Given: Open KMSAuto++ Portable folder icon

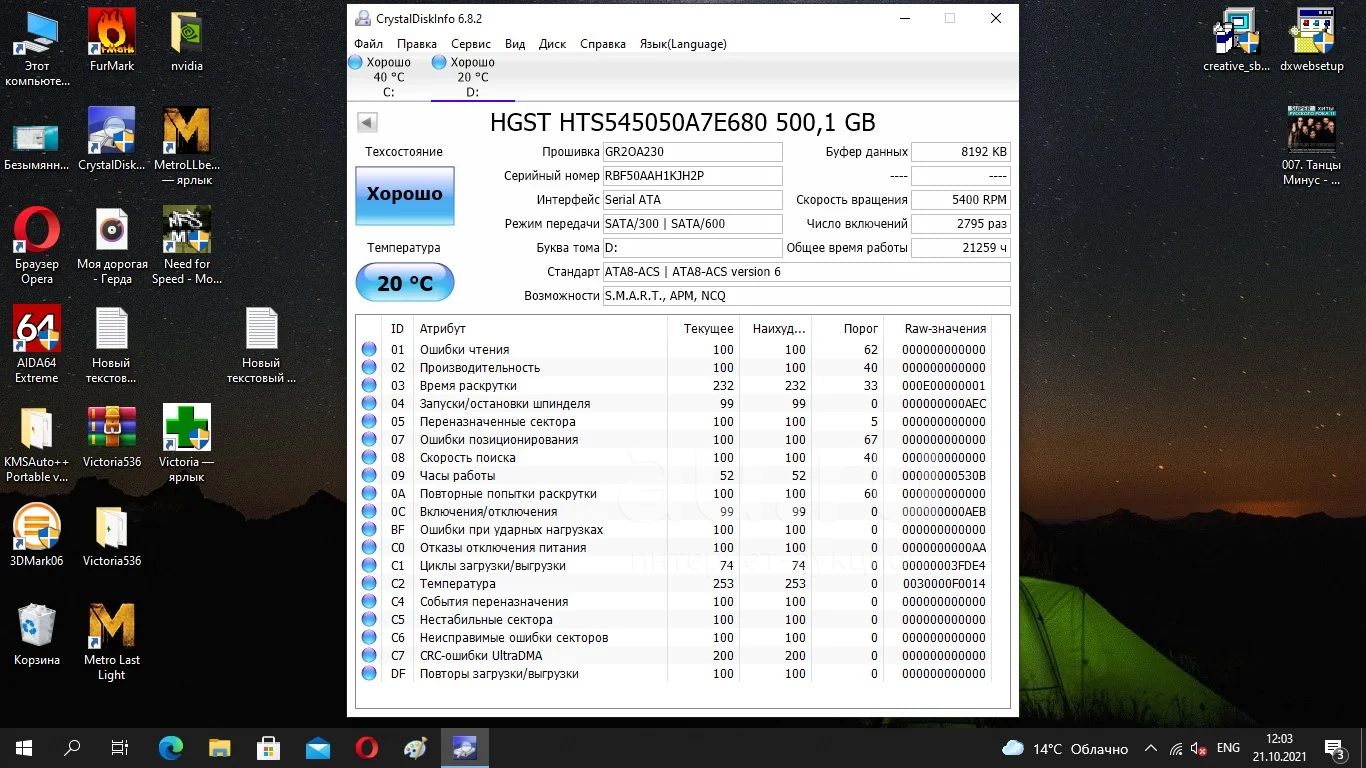Looking at the screenshot, I should [37, 444].
